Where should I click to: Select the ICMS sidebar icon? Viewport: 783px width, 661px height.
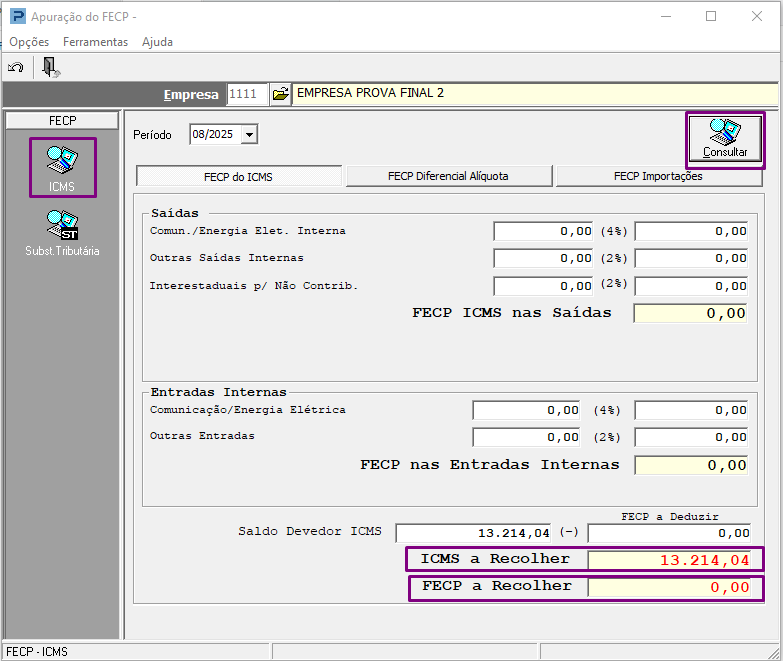[62, 168]
